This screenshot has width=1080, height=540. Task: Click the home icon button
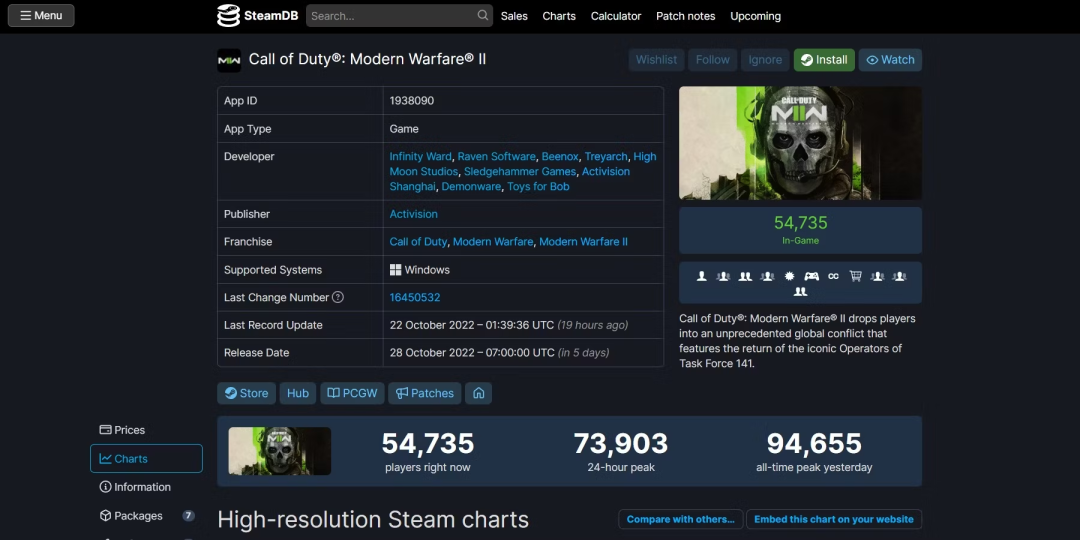(479, 393)
